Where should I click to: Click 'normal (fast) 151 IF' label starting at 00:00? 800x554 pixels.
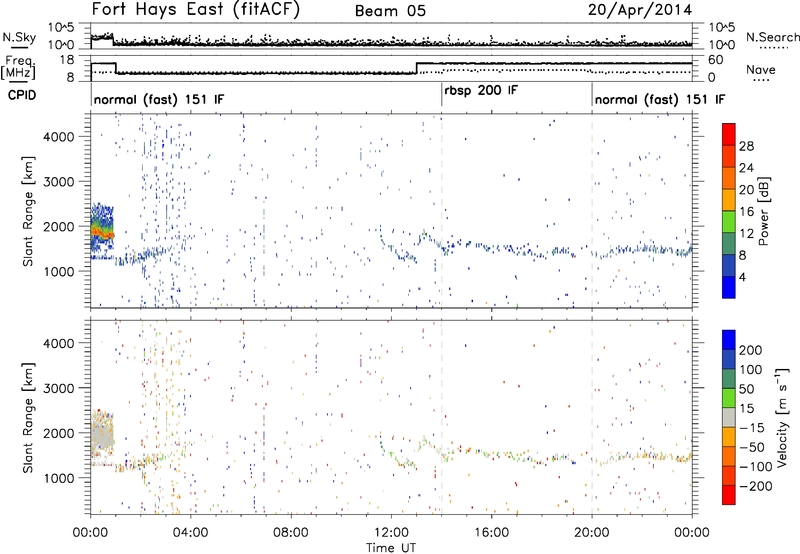(x=159, y=99)
